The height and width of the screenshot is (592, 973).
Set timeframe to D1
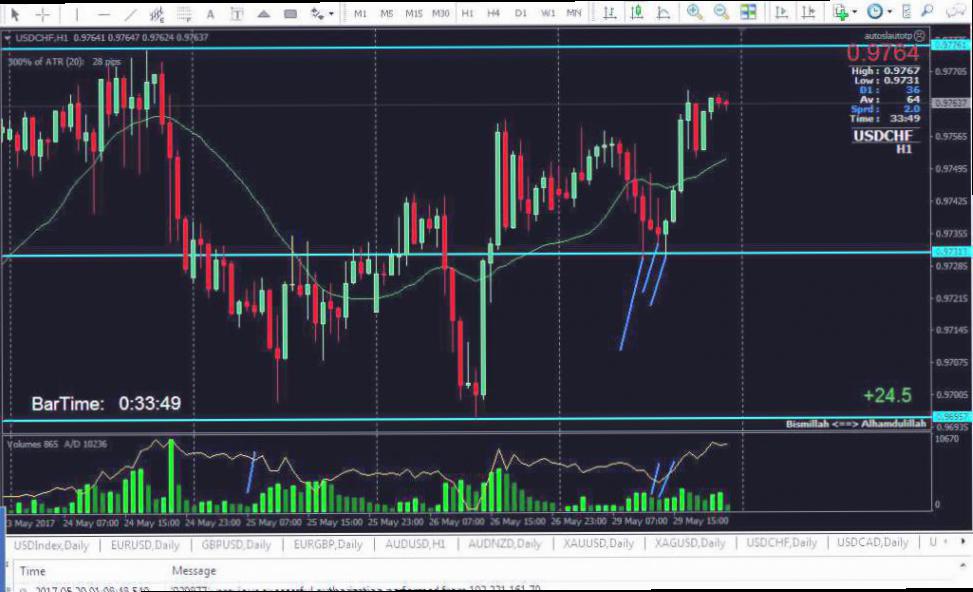click(x=521, y=14)
